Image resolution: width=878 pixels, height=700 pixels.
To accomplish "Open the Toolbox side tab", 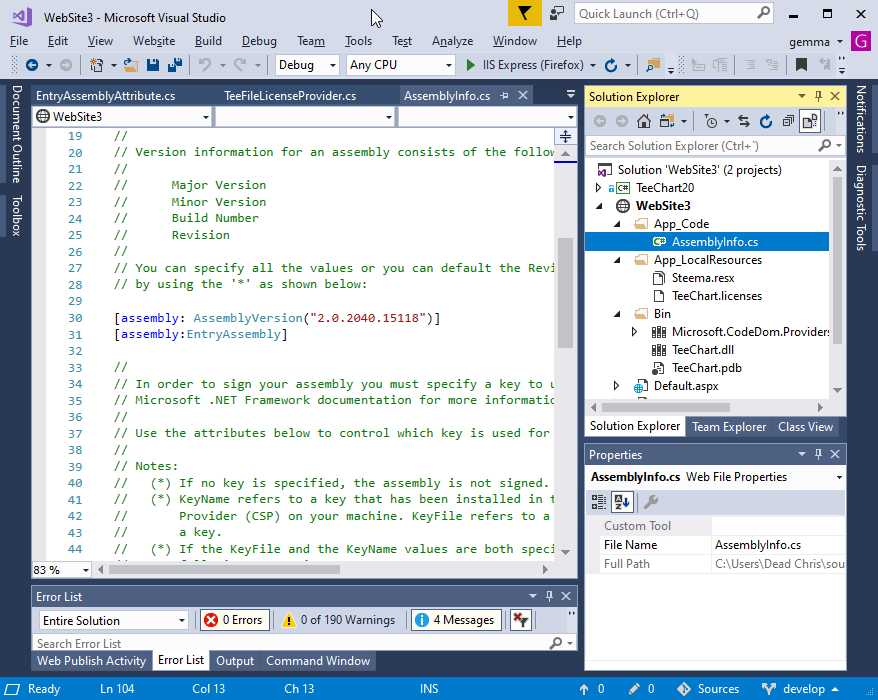I will (17, 215).
